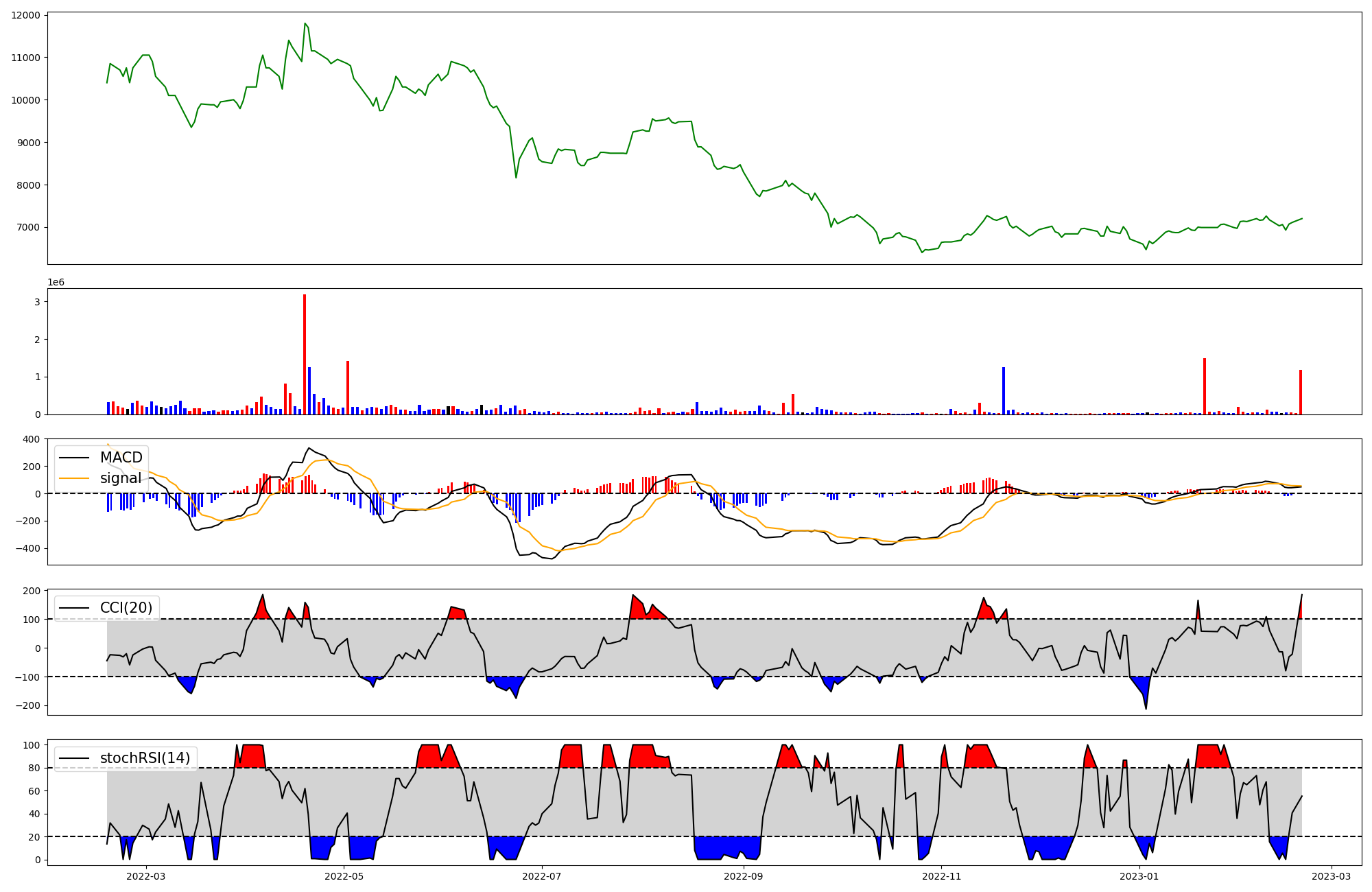This screenshot has height=892, width=1372.
Task: Click the rightmost red volume bar
Action: (1300, 392)
